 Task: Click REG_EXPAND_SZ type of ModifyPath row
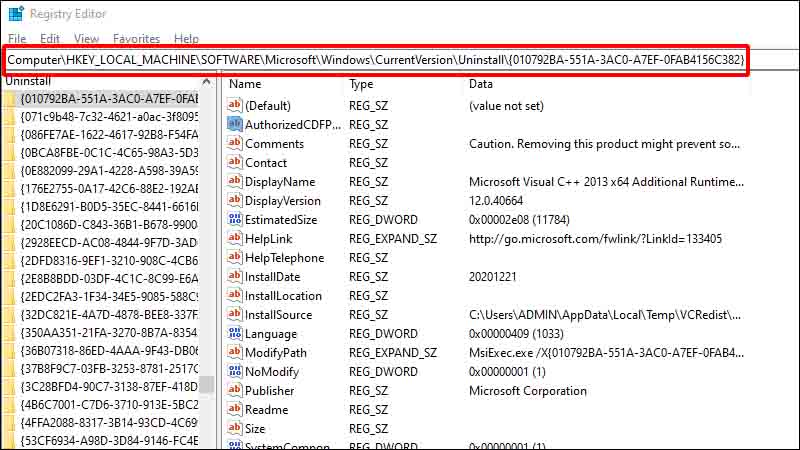tap(393, 353)
